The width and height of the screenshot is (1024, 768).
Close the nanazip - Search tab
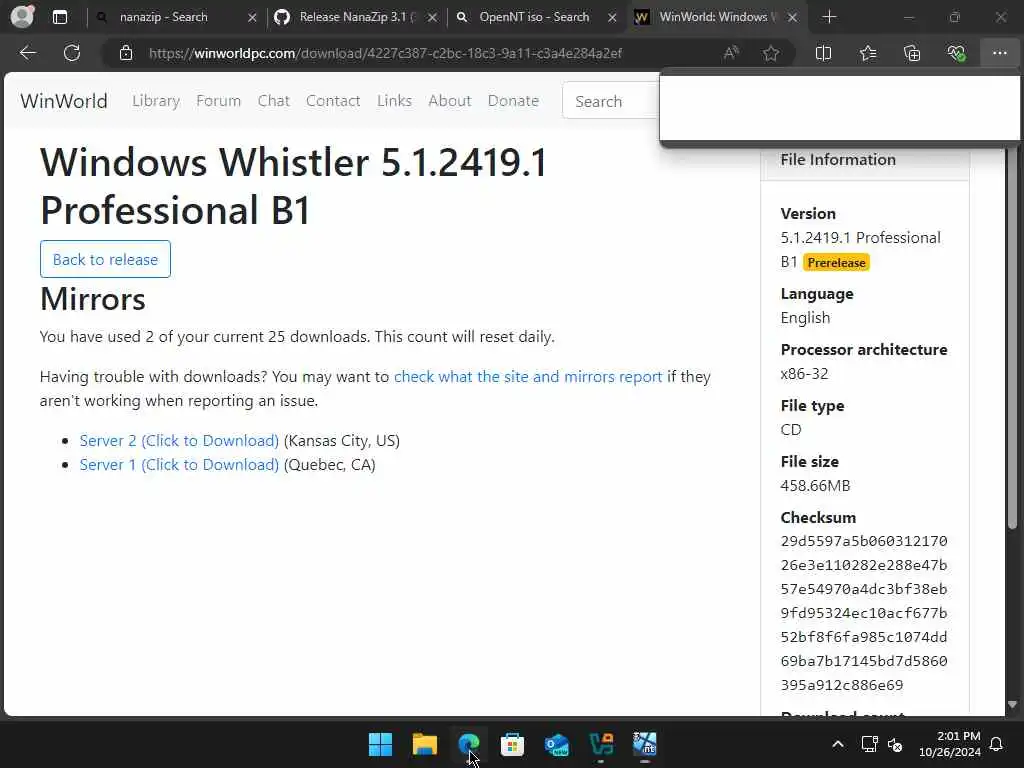(252, 18)
